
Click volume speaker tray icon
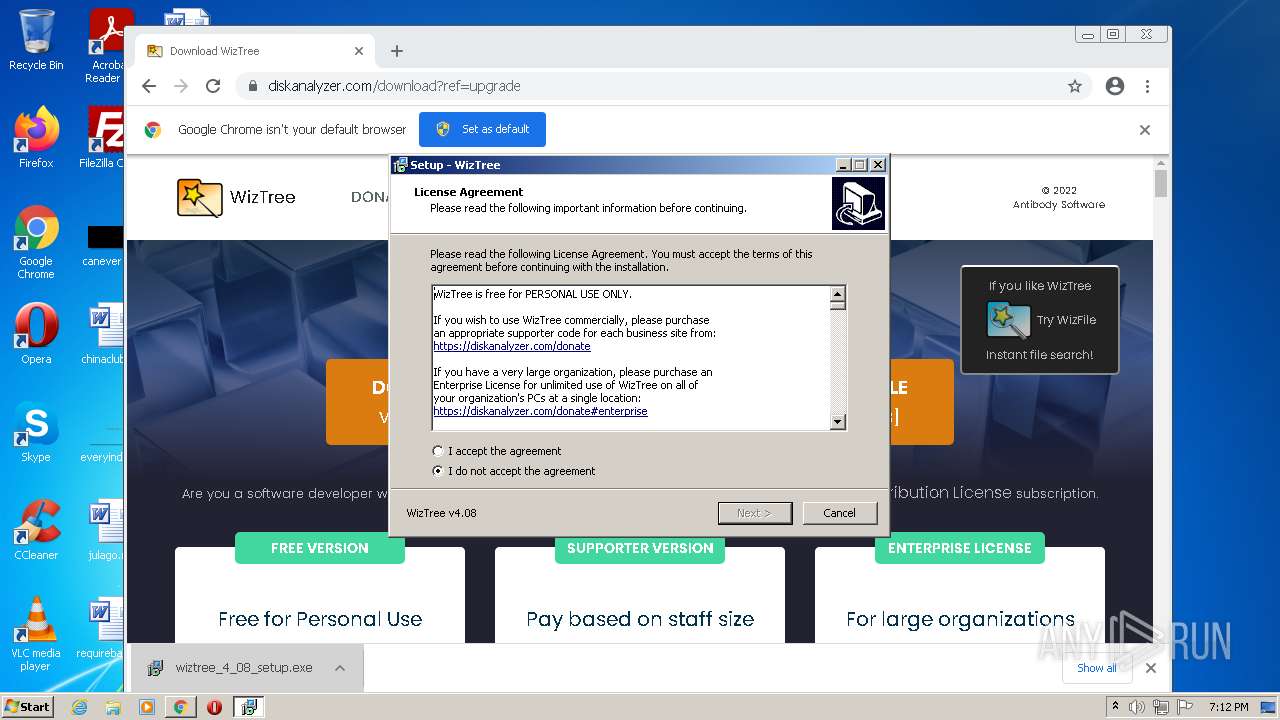click(1137, 707)
